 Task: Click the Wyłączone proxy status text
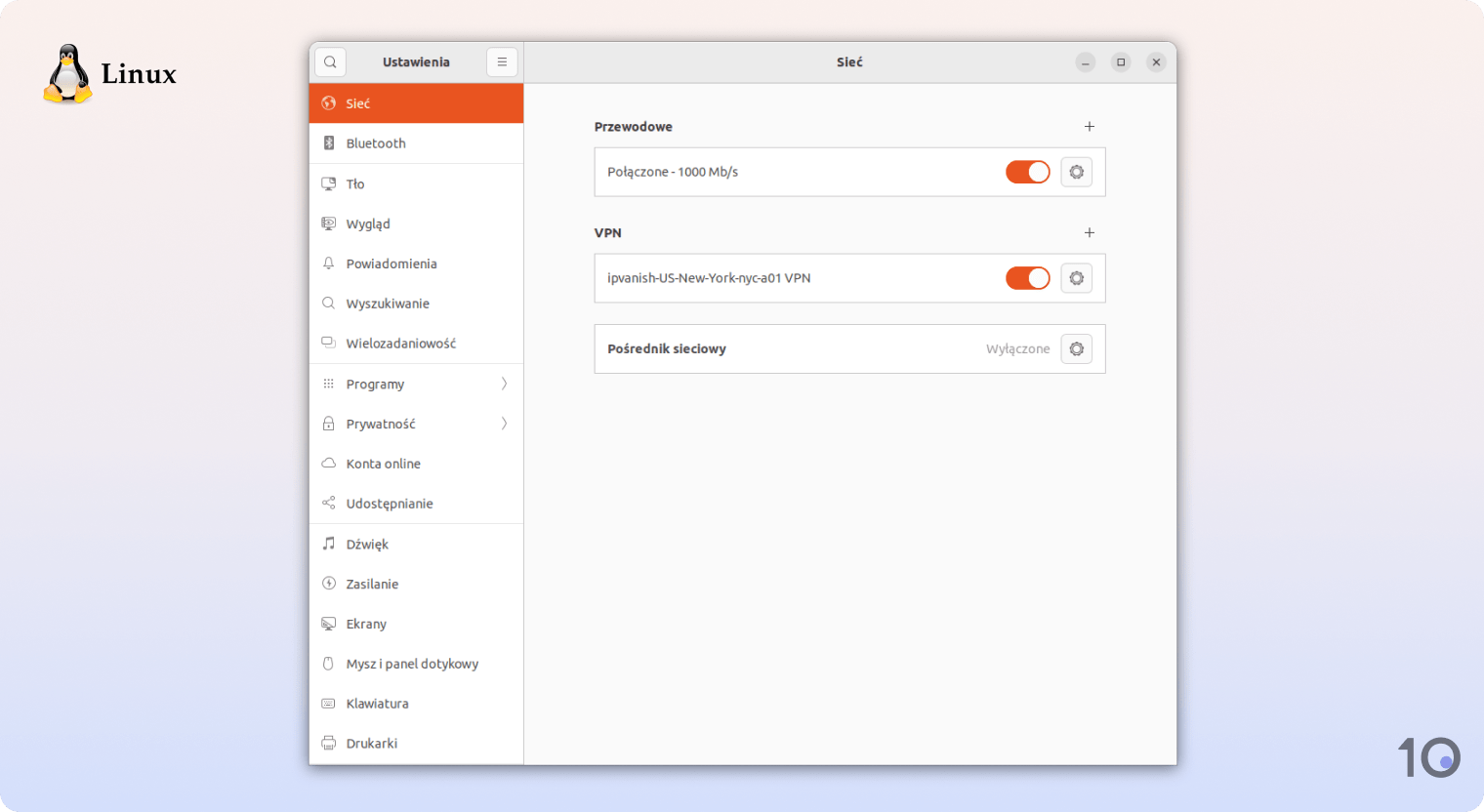(1018, 348)
